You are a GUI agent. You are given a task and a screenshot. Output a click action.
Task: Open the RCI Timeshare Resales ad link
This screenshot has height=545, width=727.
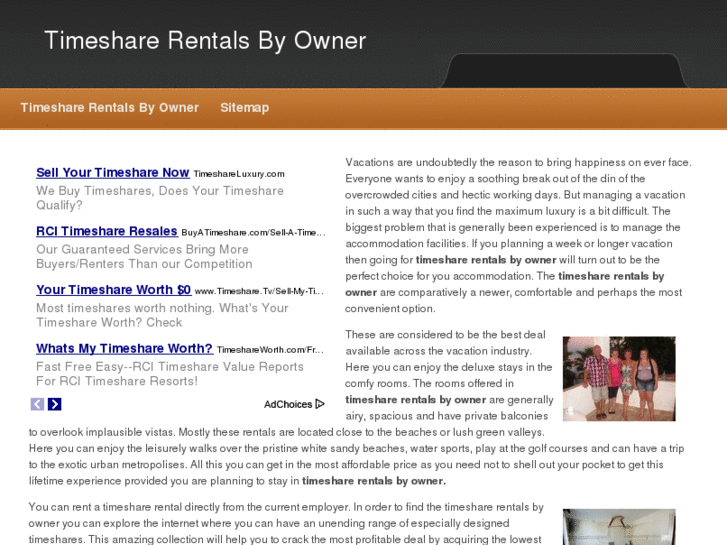pos(107,231)
